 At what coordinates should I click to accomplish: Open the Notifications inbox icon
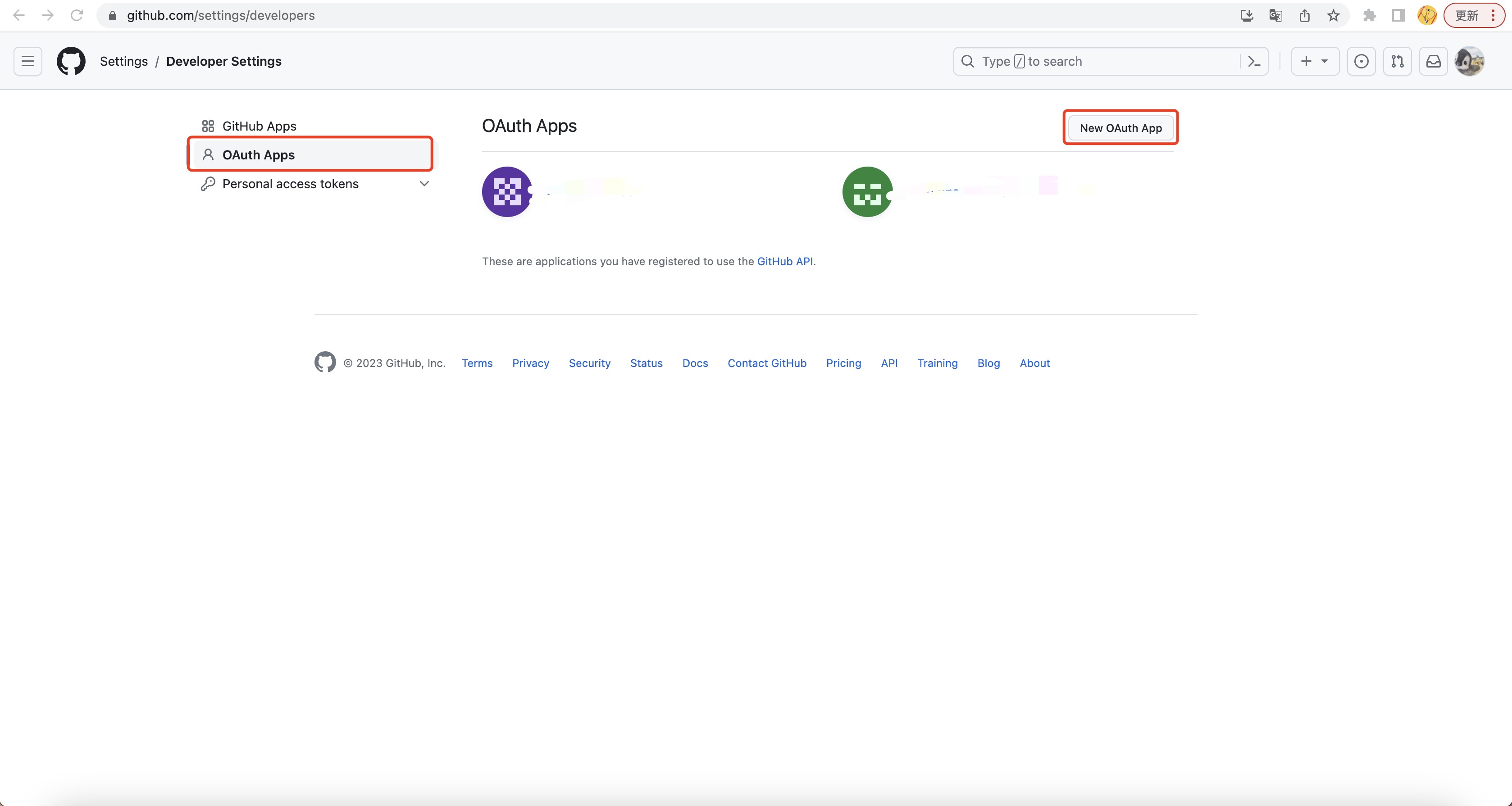pos(1433,61)
